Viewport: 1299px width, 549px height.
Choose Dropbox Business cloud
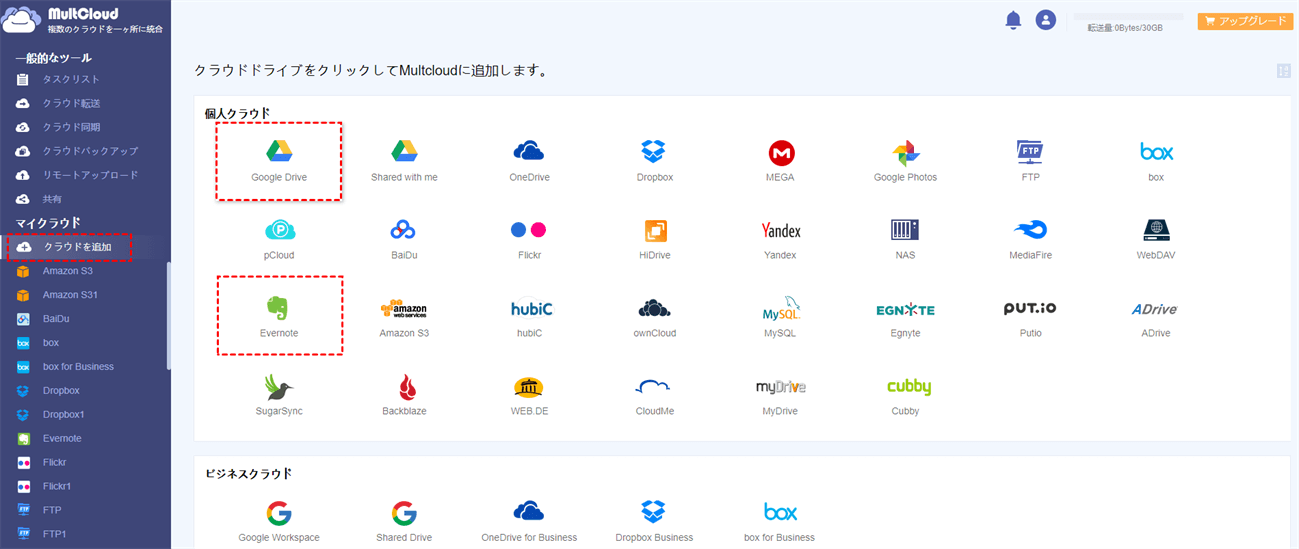[x=654, y=520]
